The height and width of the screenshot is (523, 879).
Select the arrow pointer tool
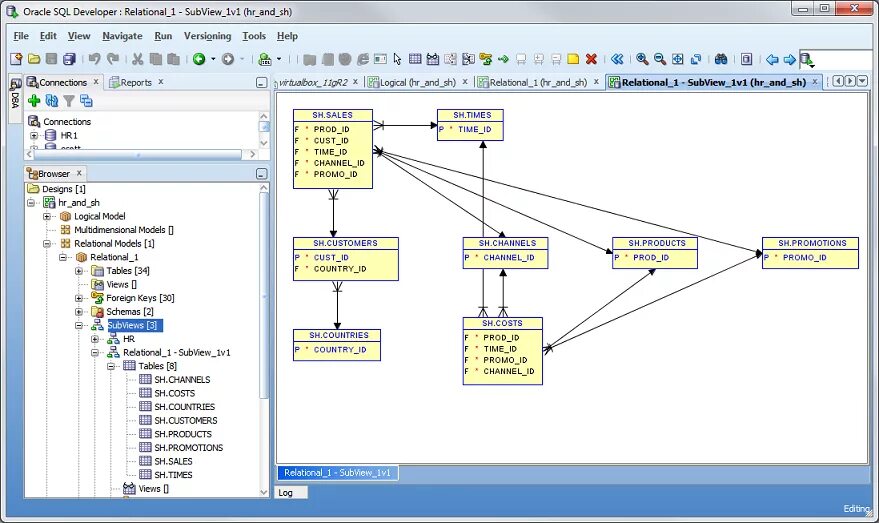[397, 59]
